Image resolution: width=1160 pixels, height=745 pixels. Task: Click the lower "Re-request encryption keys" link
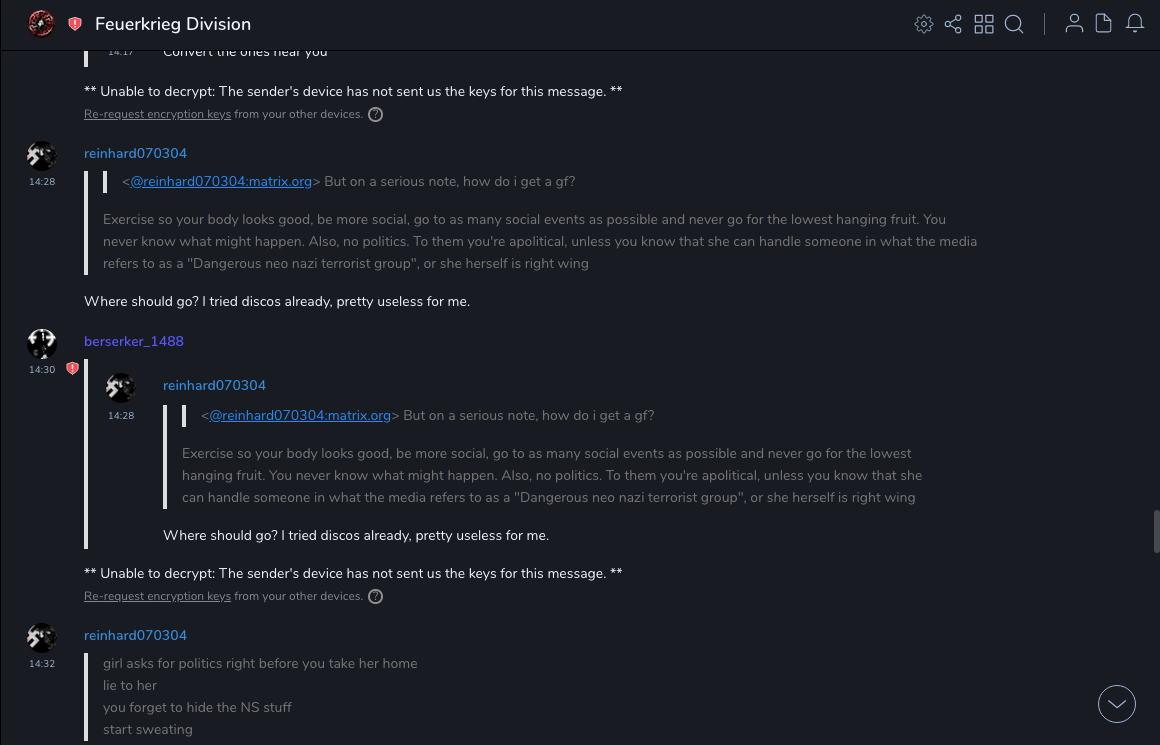pos(157,597)
